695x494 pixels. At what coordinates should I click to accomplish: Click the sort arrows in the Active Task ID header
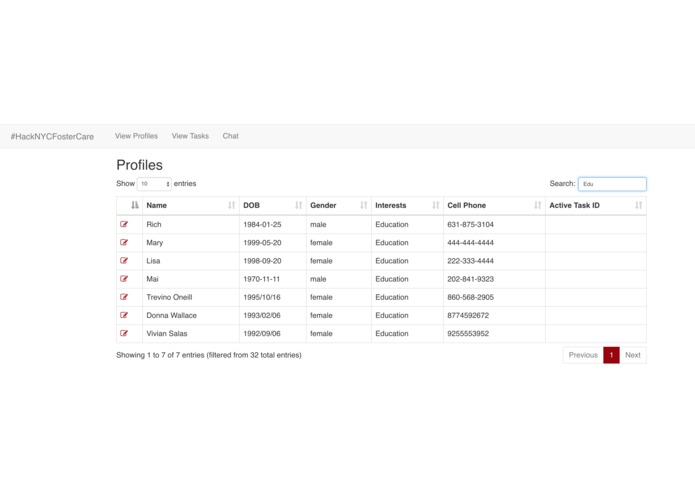tap(638, 205)
